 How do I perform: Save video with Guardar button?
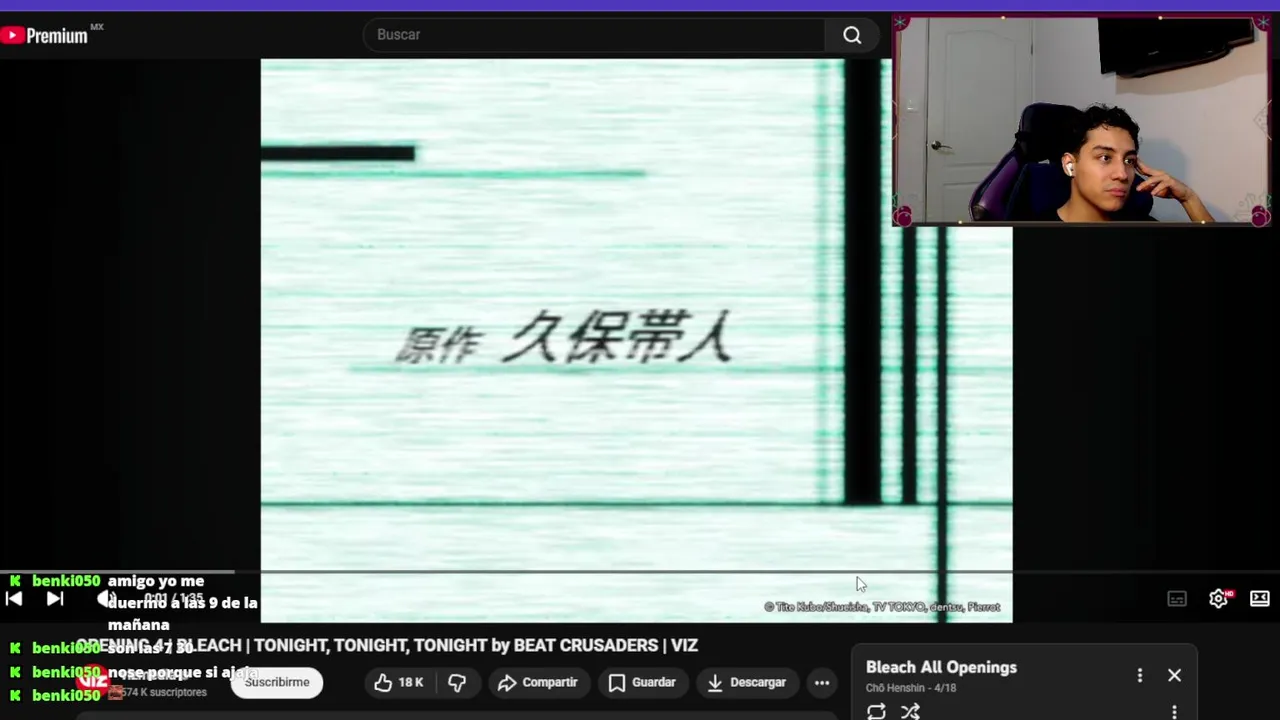642,682
